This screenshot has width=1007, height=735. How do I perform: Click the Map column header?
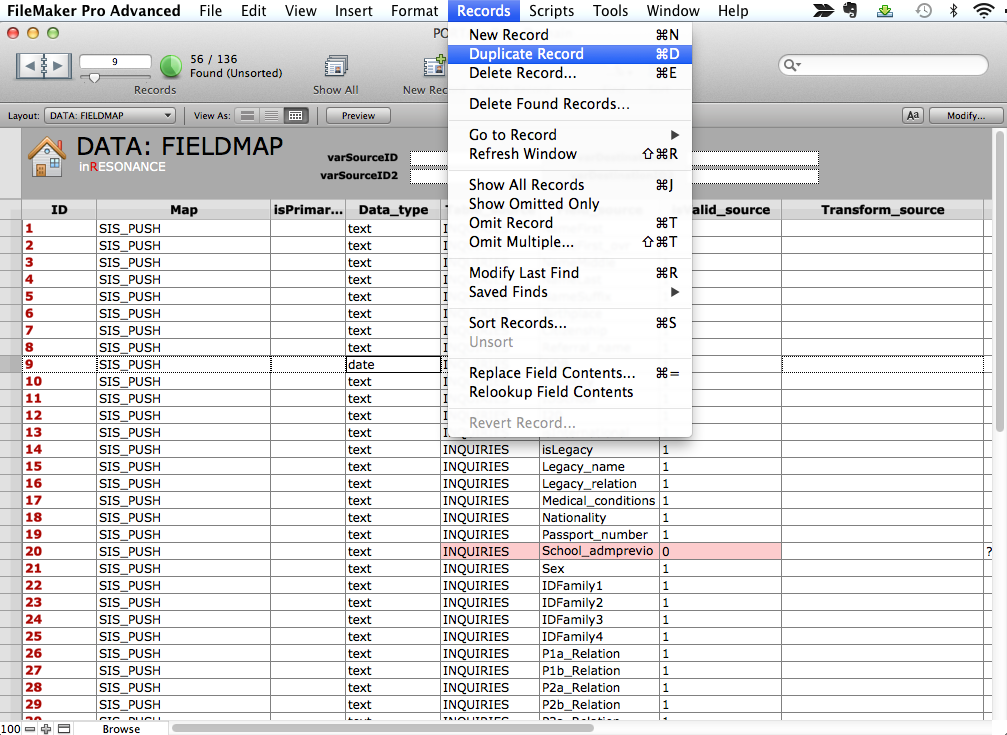click(x=184, y=209)
